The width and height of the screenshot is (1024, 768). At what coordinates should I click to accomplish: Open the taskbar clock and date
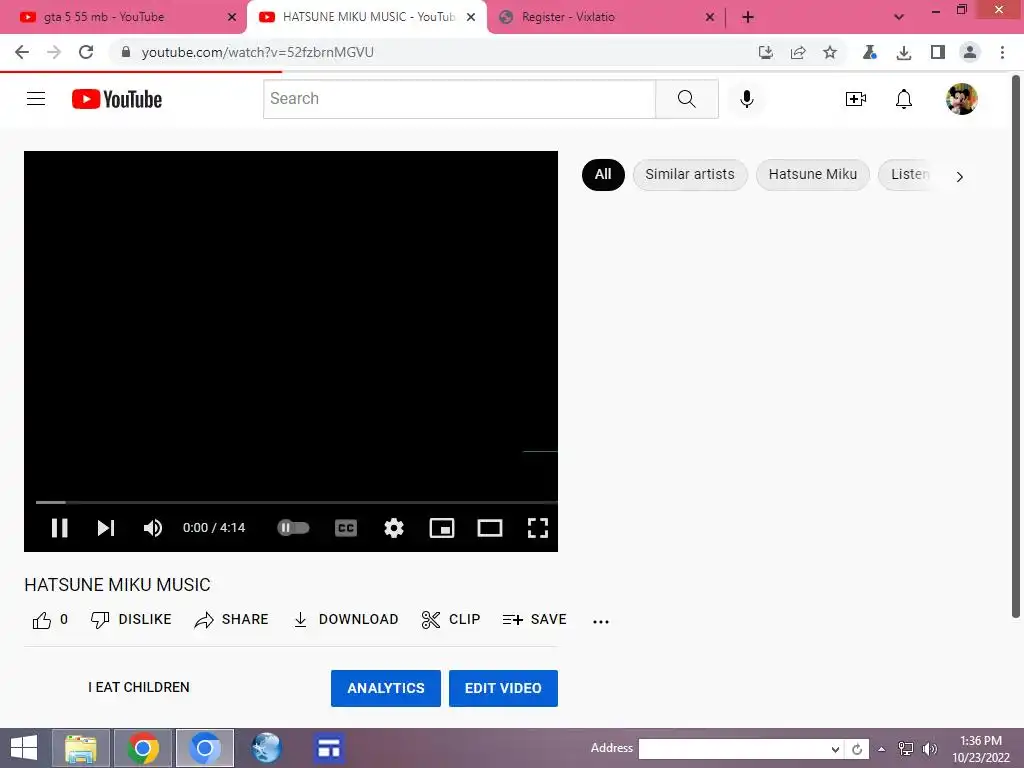coord(981,749)
